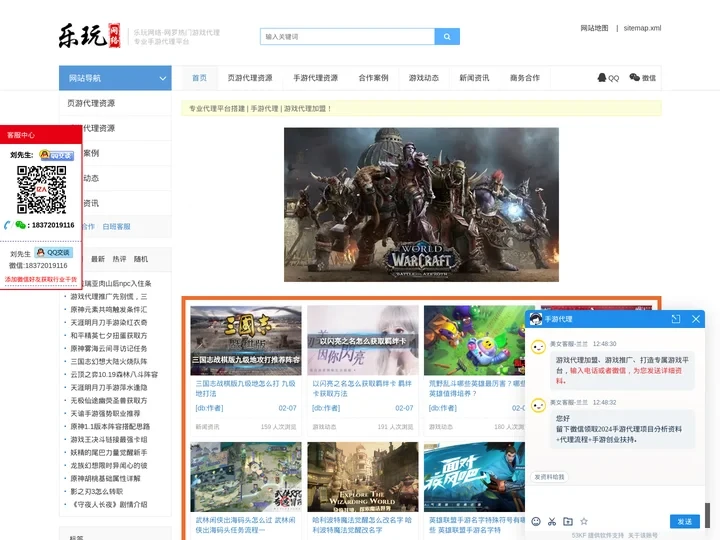The width and height of the screenshot is (720, 540).
Task: Expand the 网站导航 dropdown chevron
Action: tap(163, 78)
